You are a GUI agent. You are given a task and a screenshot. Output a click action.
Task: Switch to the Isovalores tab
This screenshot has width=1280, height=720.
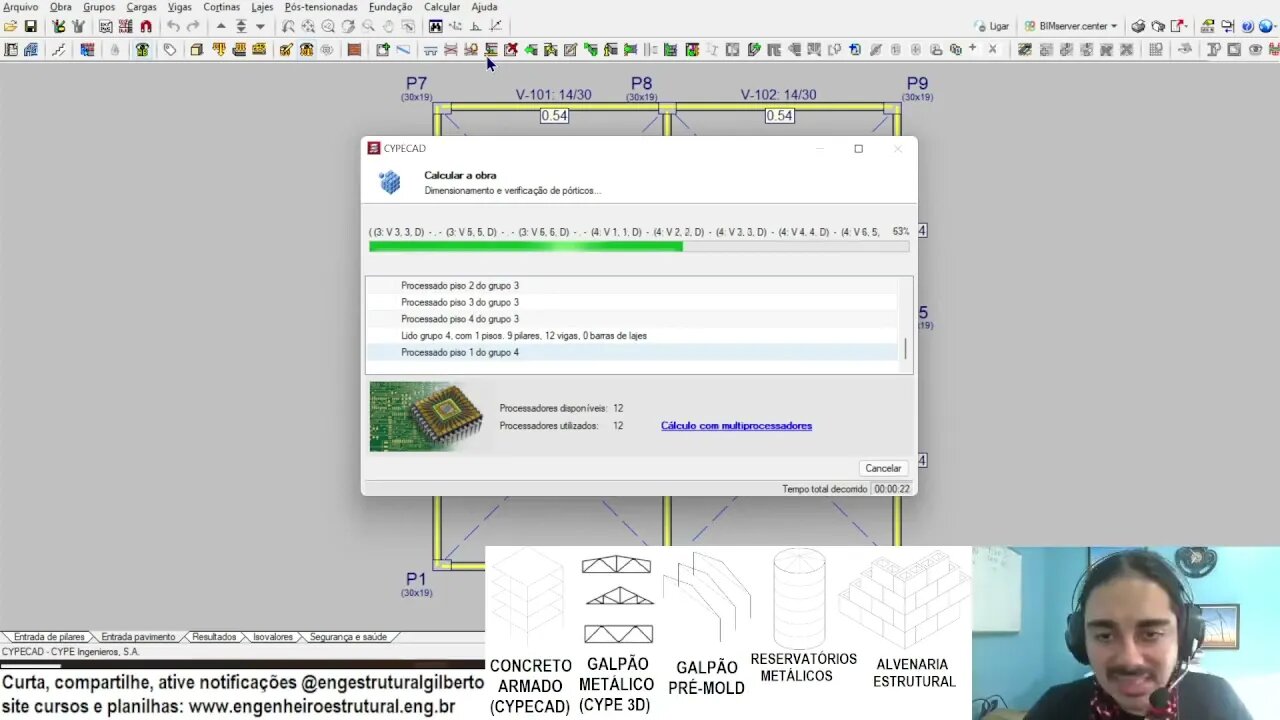[x=273, y=637]
